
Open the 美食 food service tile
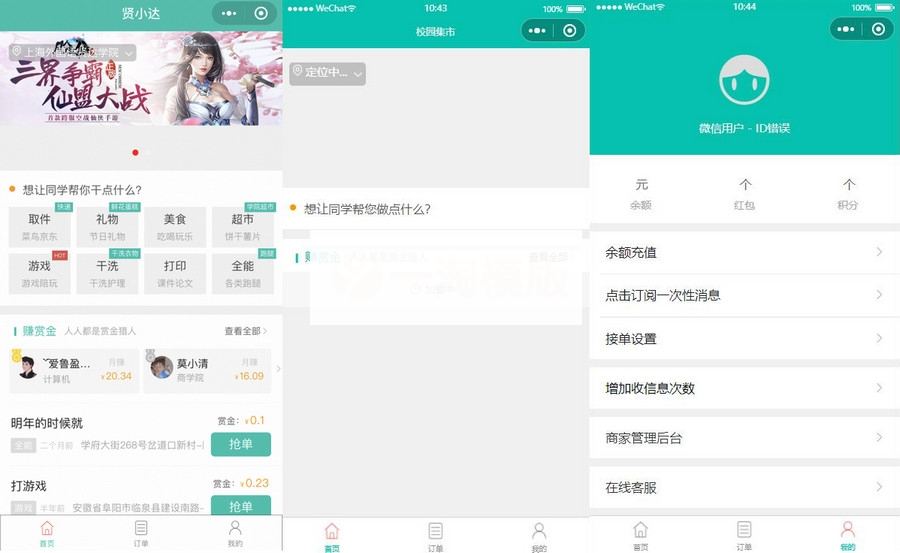coord(175,227)
